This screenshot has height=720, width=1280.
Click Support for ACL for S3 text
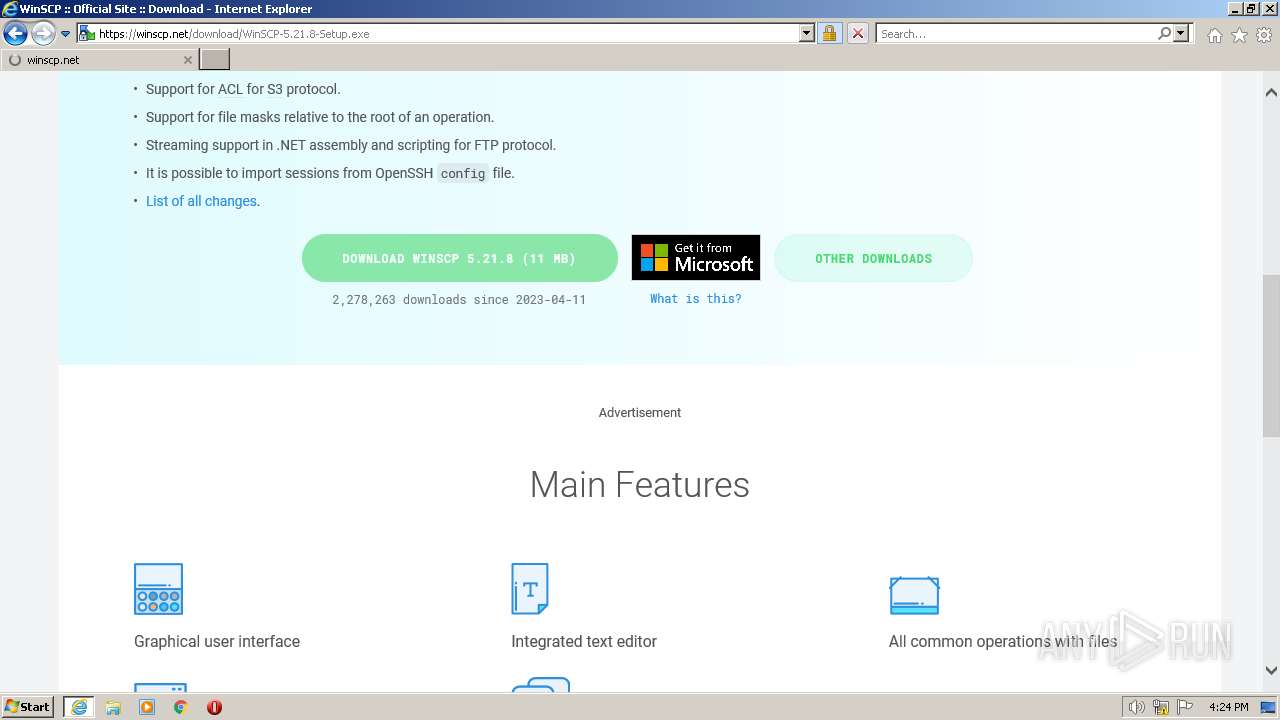pos(243,89)
